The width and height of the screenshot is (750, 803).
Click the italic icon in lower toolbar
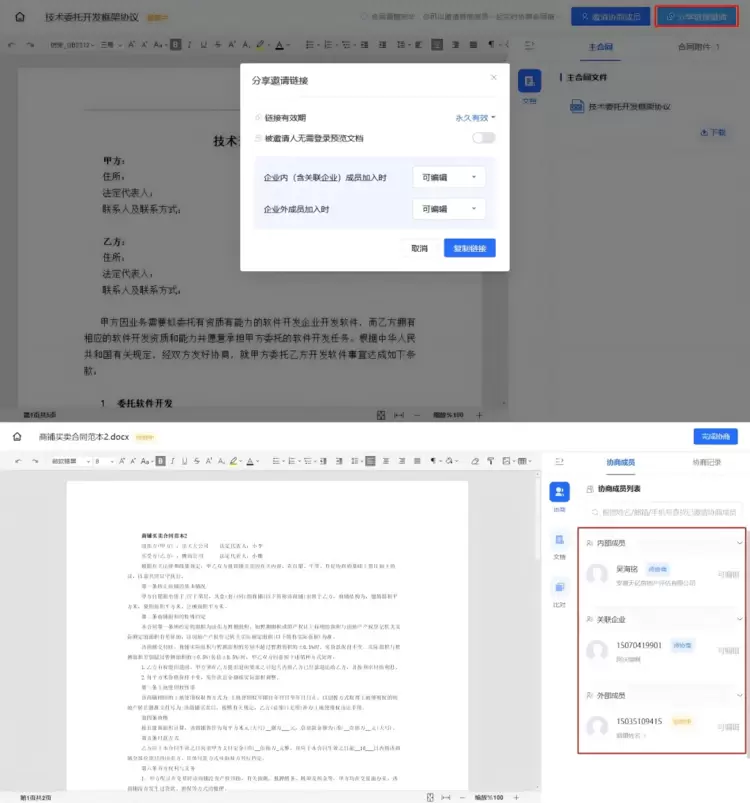click(x=172, y=461)
